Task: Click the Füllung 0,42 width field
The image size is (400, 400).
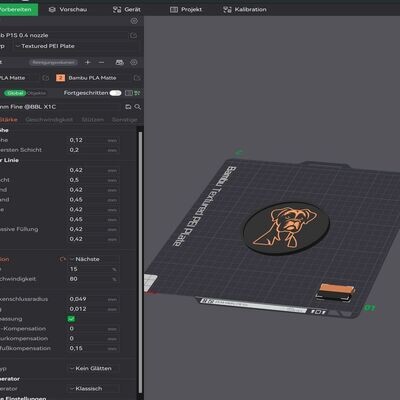Action: coord(93,229)
